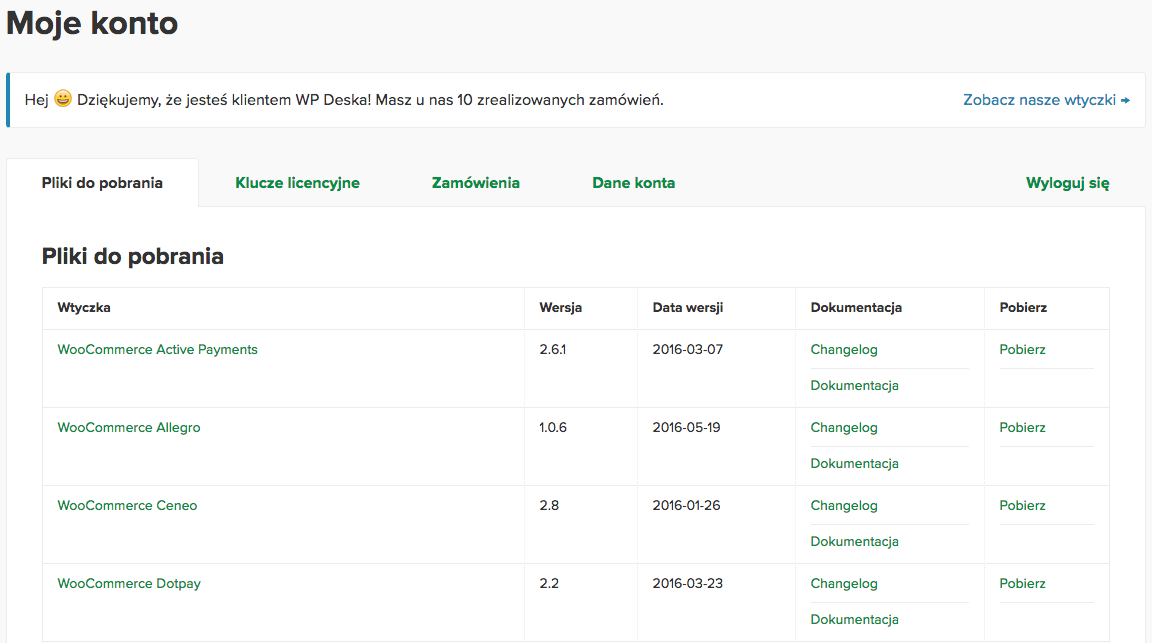Select date 2016-01-26
The width and height of the screenshot is (1152, 643).
click(x=686, y=506)
